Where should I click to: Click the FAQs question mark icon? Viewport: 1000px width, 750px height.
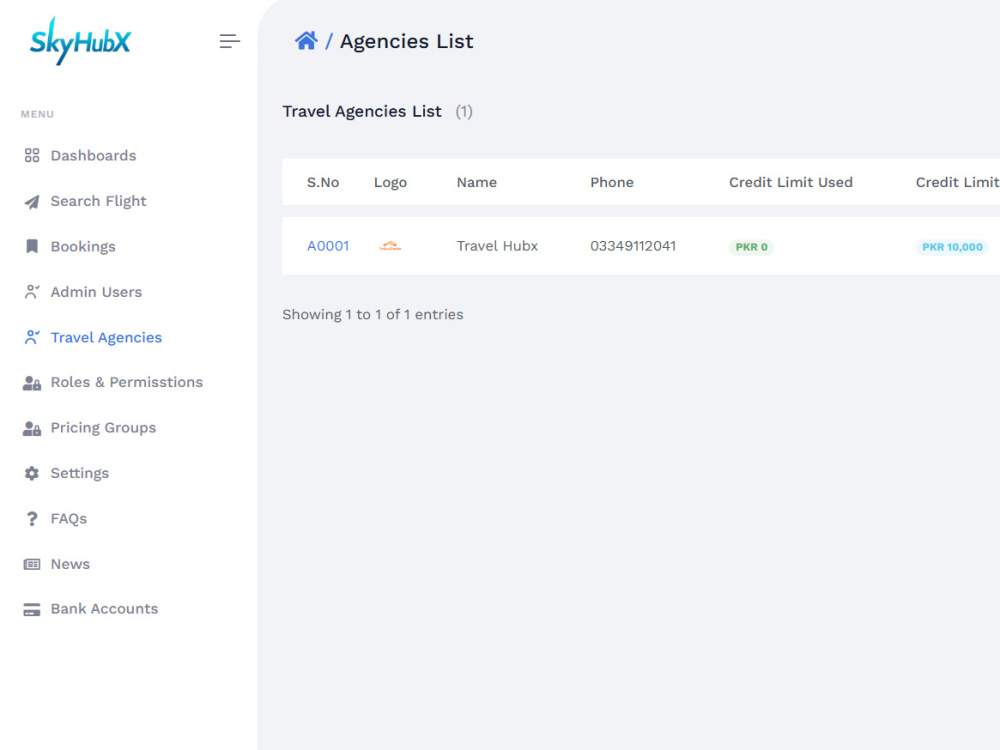pos(32,518)
